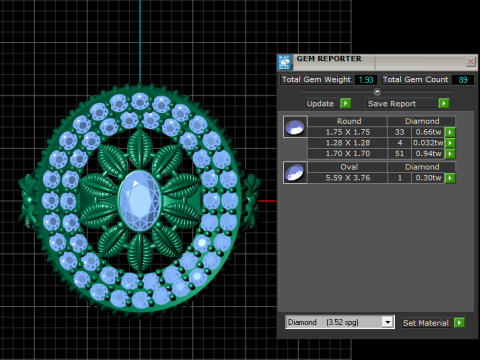The width and height of the screenshot is (480, 360).
Task: Click the green arrow next to Update
Action: (x=345, y=104)
